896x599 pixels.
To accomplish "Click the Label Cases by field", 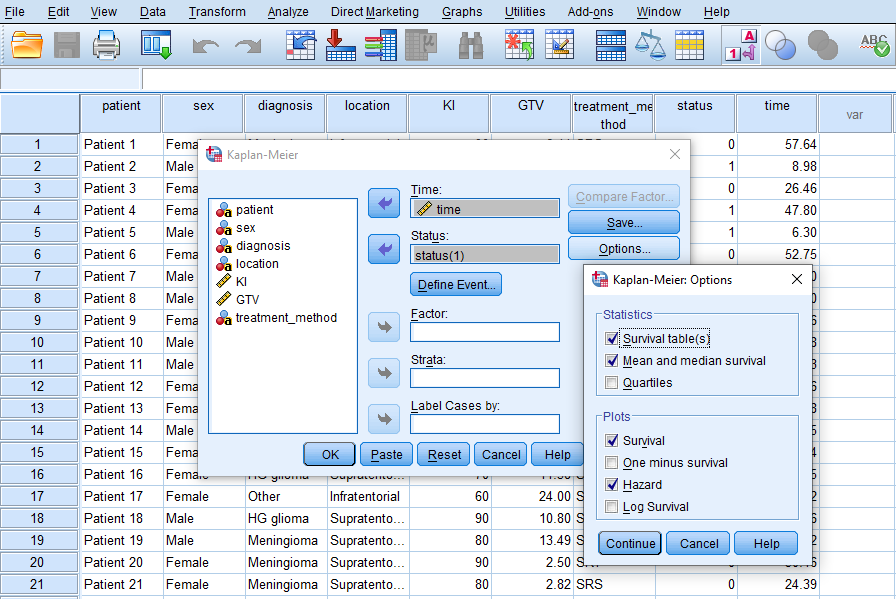I will click(485, 424).
